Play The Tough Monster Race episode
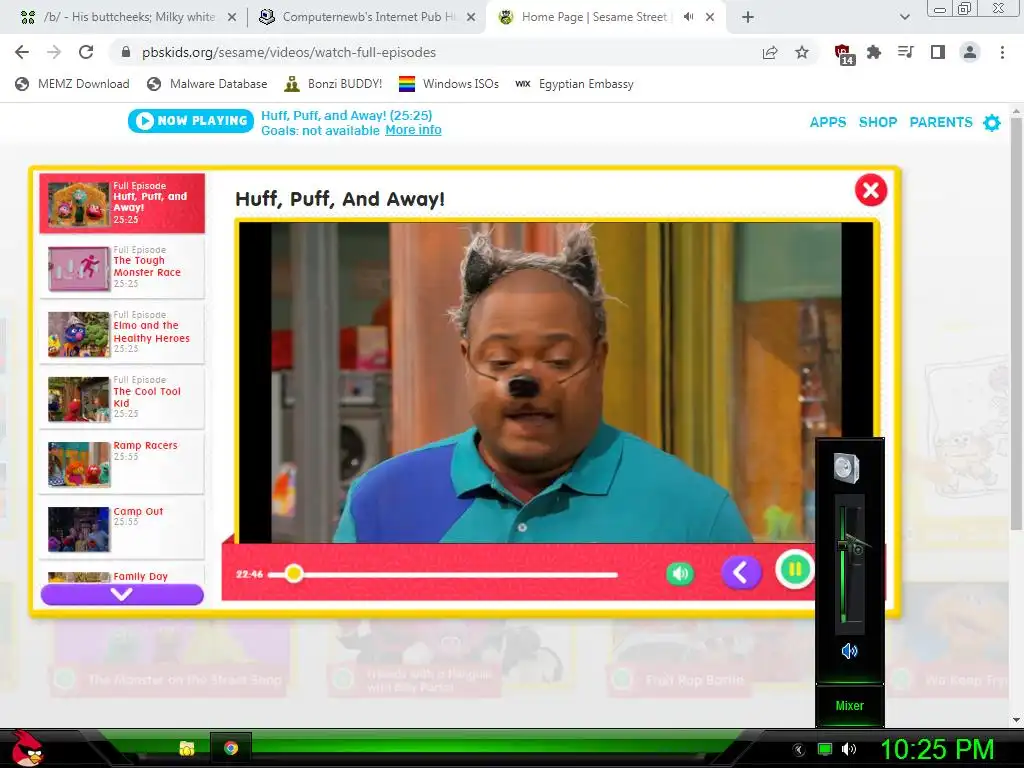Screen dimensions: 1024x768 click(x=122, y=268)
